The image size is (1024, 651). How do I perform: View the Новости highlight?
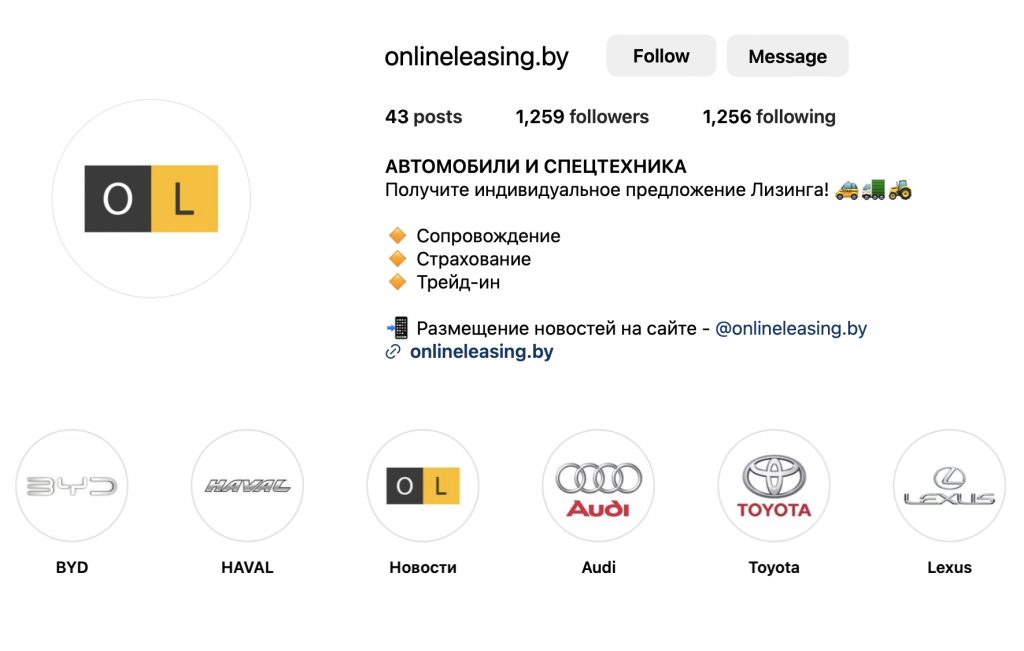(423, 486)
